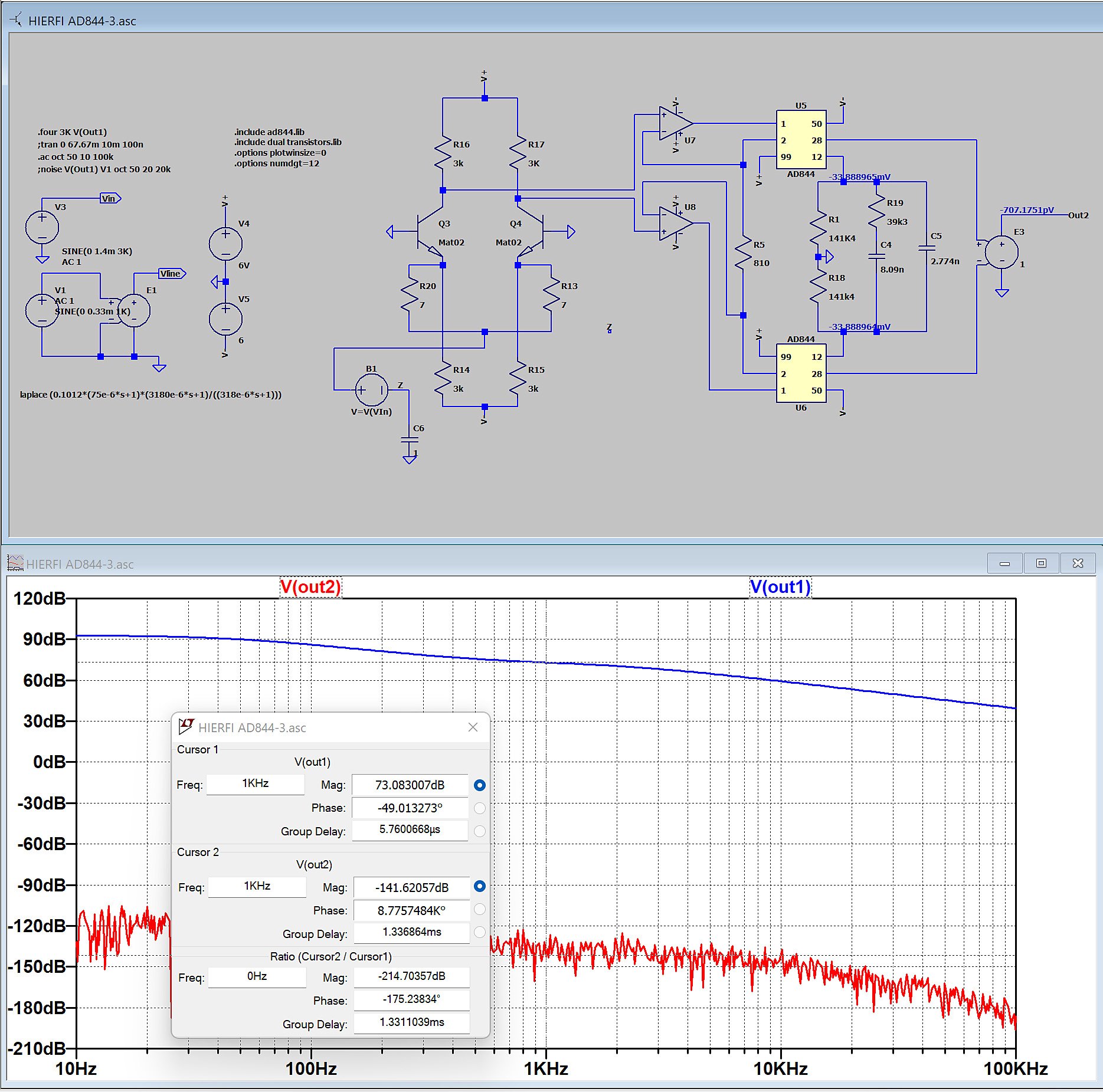Click the SINE(0 1.4m 3K) source value

(x=97, y=251)
